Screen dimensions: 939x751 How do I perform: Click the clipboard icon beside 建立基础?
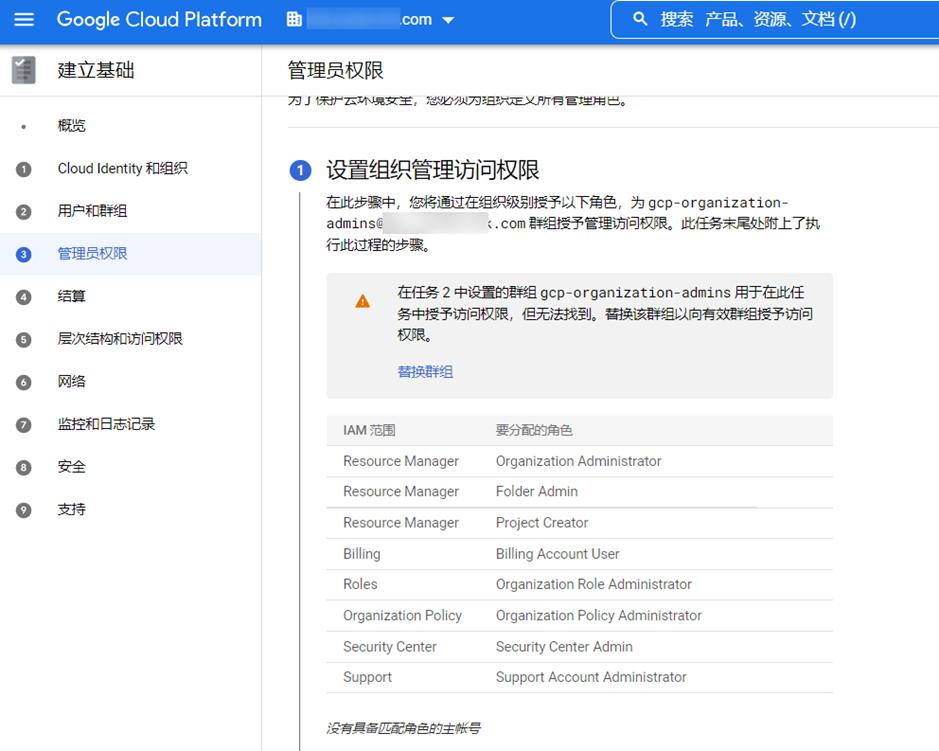pyautogui.click(x=22, y=70)
